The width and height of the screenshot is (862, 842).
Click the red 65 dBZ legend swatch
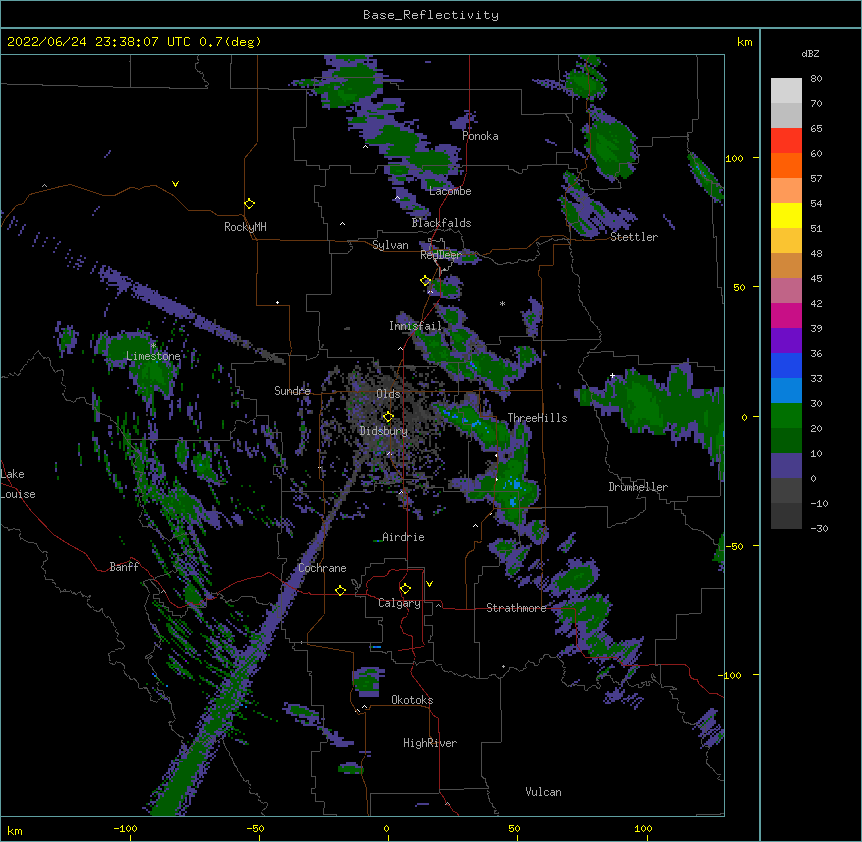tap(786, 141)
